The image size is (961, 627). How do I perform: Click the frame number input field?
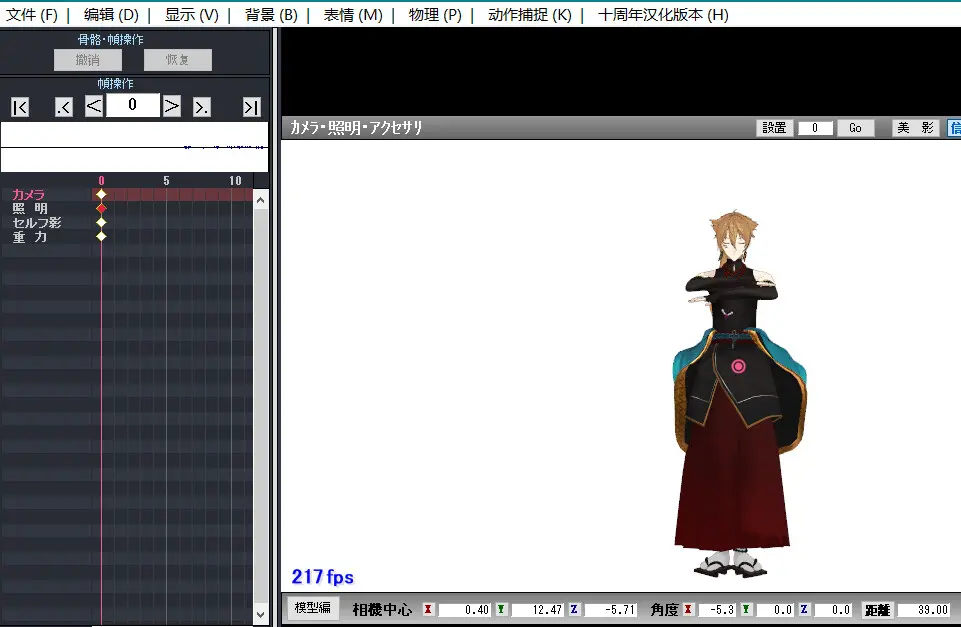pyautogui.click(x=132, y=105)
